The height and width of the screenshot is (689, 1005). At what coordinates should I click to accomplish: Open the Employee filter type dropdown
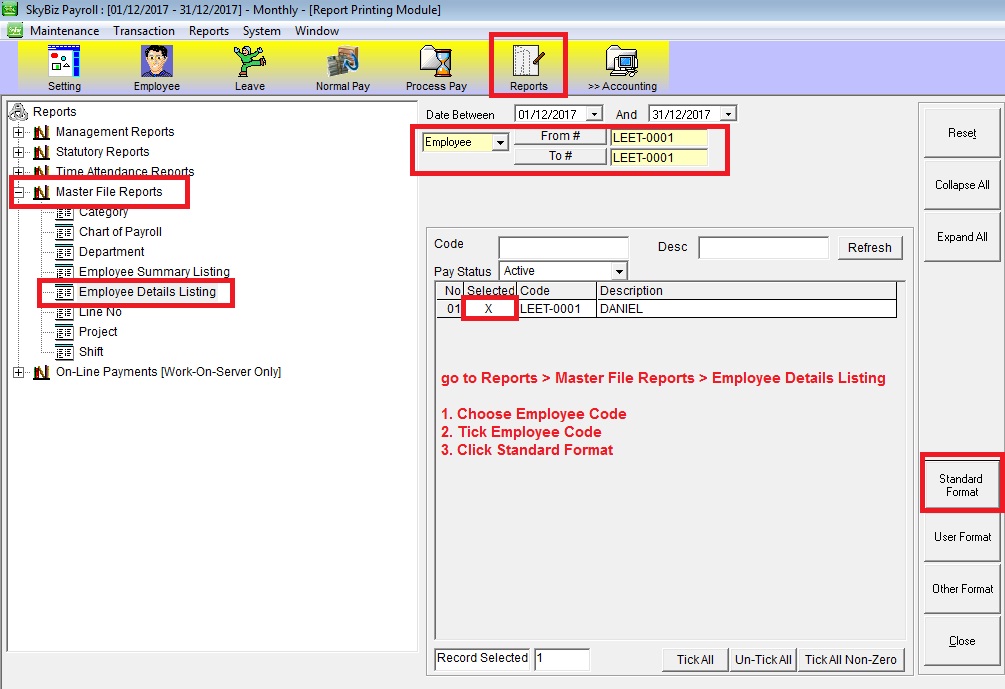(x=500, y=143)
